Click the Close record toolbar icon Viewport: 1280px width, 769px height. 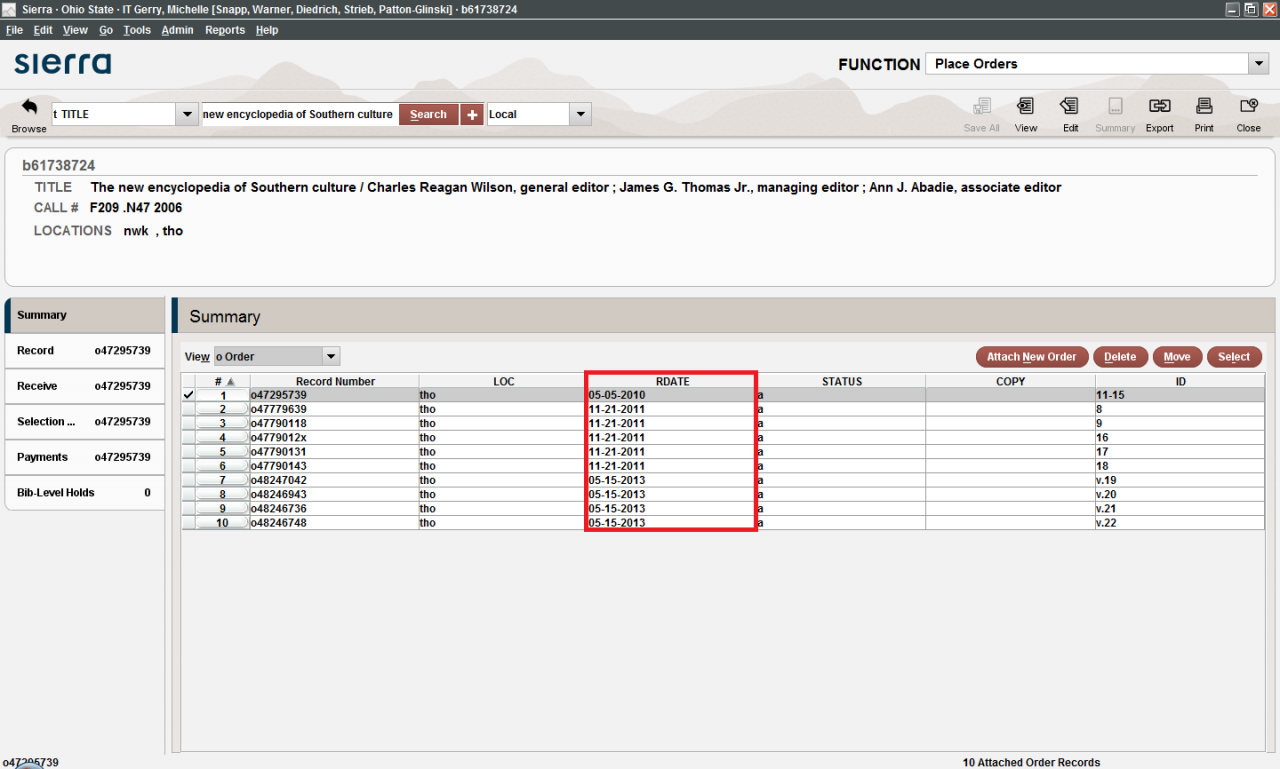tap(1248, 106)
